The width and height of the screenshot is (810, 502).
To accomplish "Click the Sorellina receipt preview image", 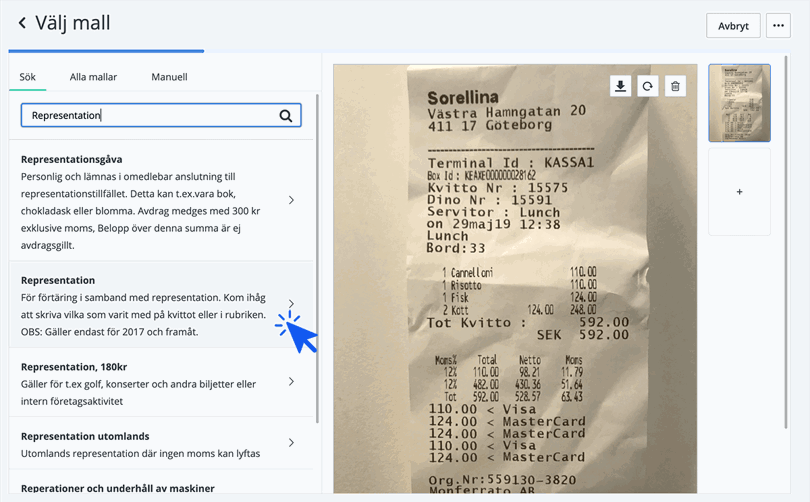I will click(x=515, y=278).
